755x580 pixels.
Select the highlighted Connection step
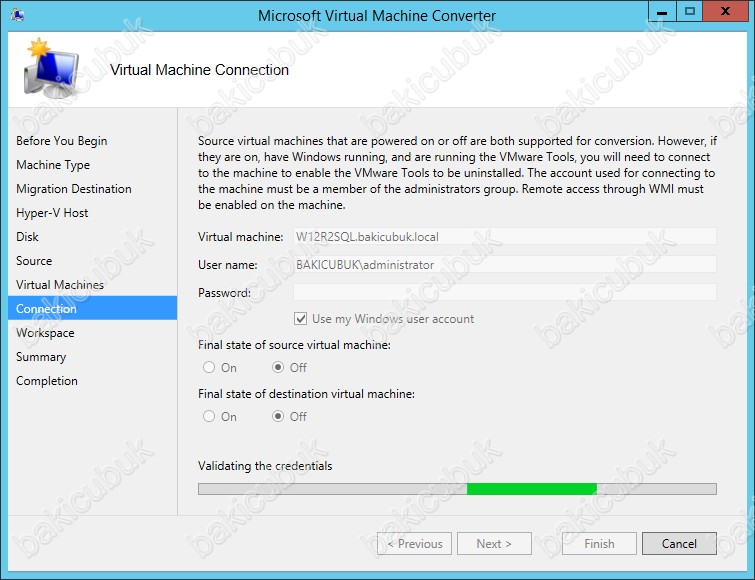(x=92, y=308)
